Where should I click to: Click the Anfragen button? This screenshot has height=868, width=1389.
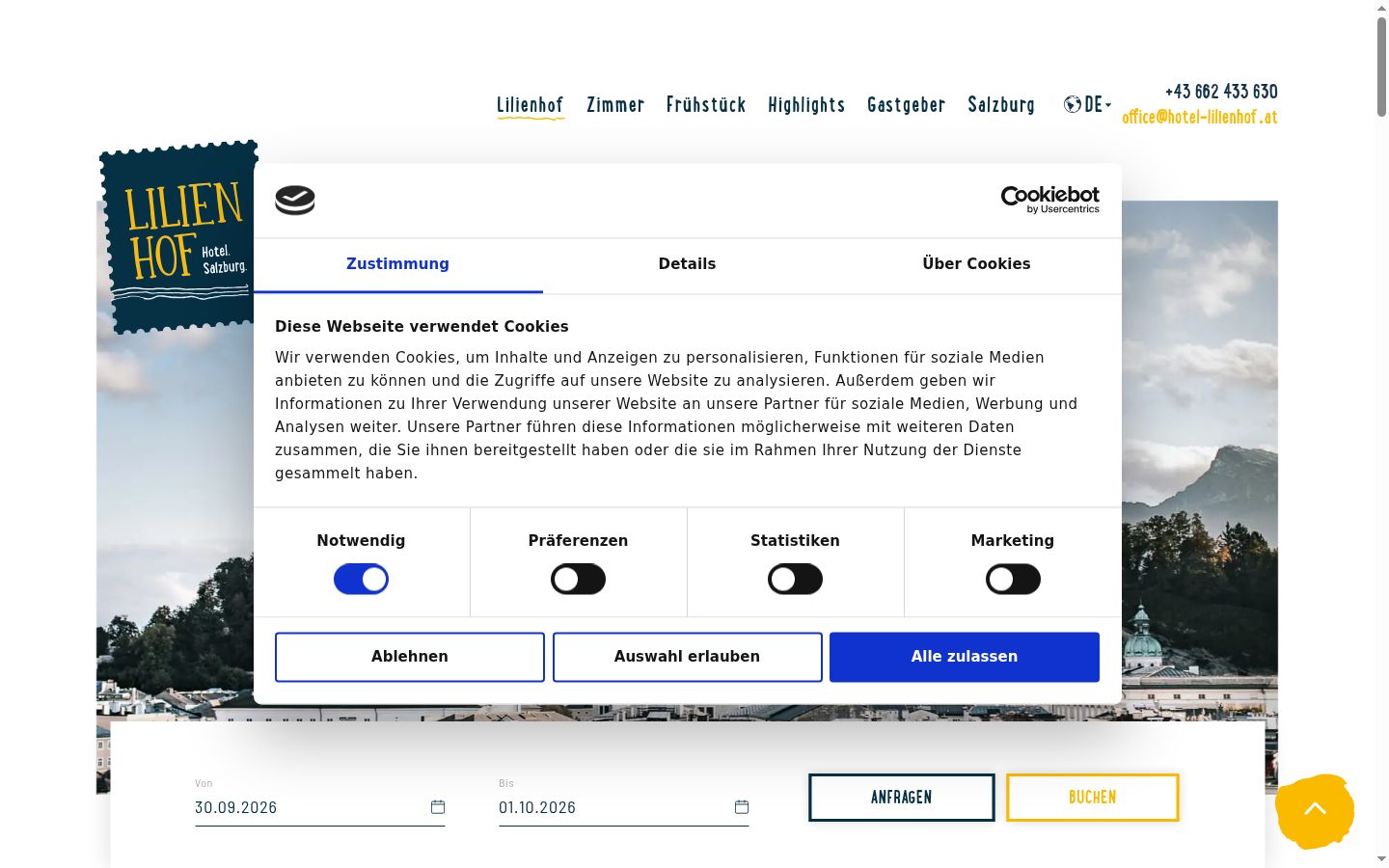click(901, 798)
